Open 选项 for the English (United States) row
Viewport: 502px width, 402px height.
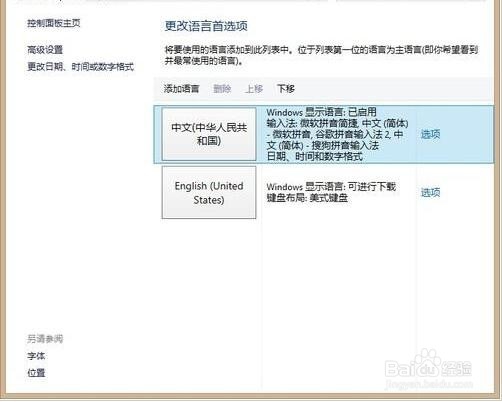(430, 192)
